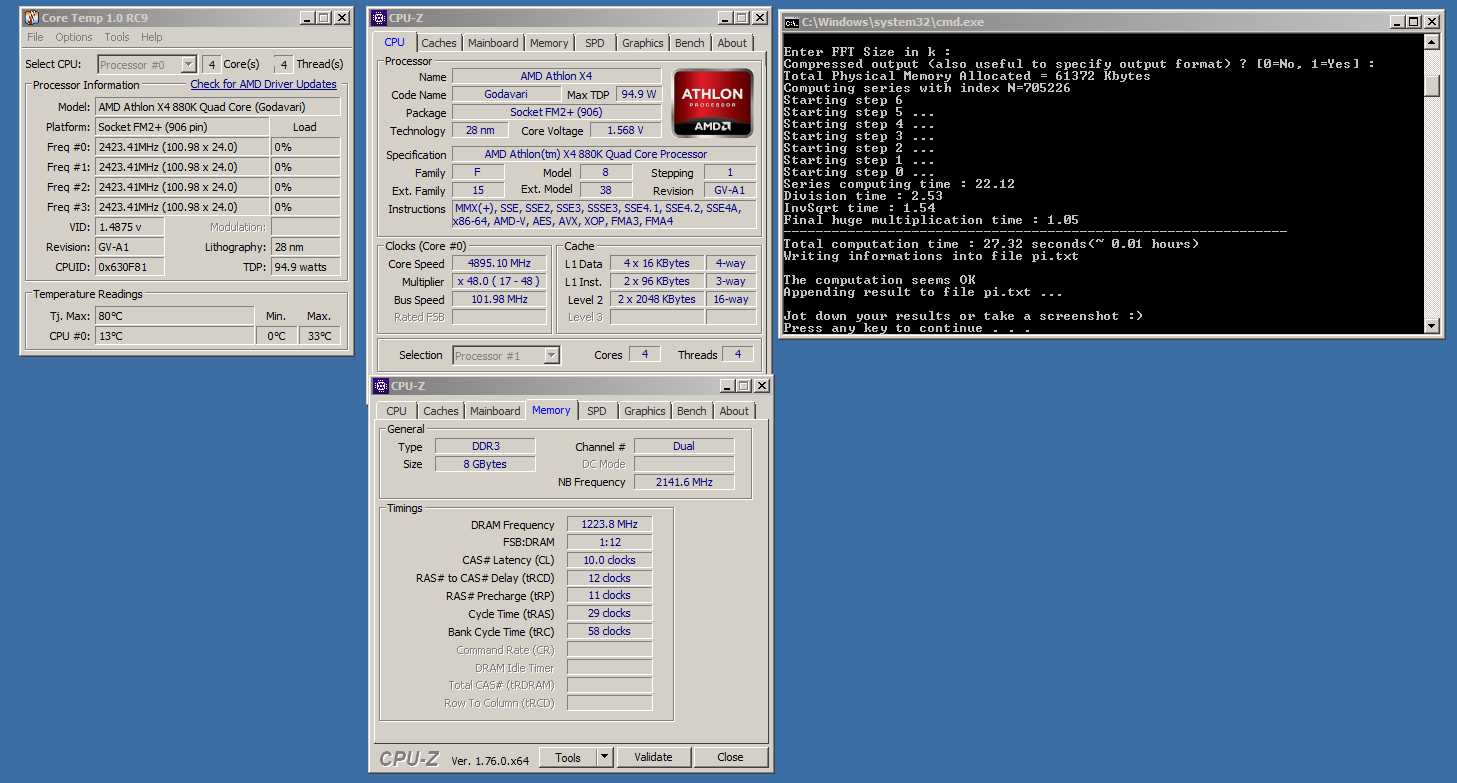Click the Validate button in CPU-Z

(653, 757)
